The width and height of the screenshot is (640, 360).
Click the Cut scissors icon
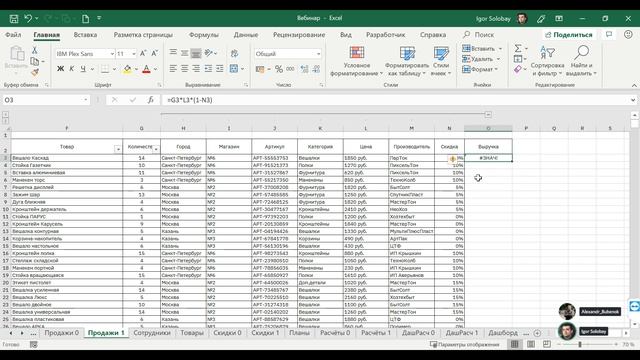(x=35, y=50)
